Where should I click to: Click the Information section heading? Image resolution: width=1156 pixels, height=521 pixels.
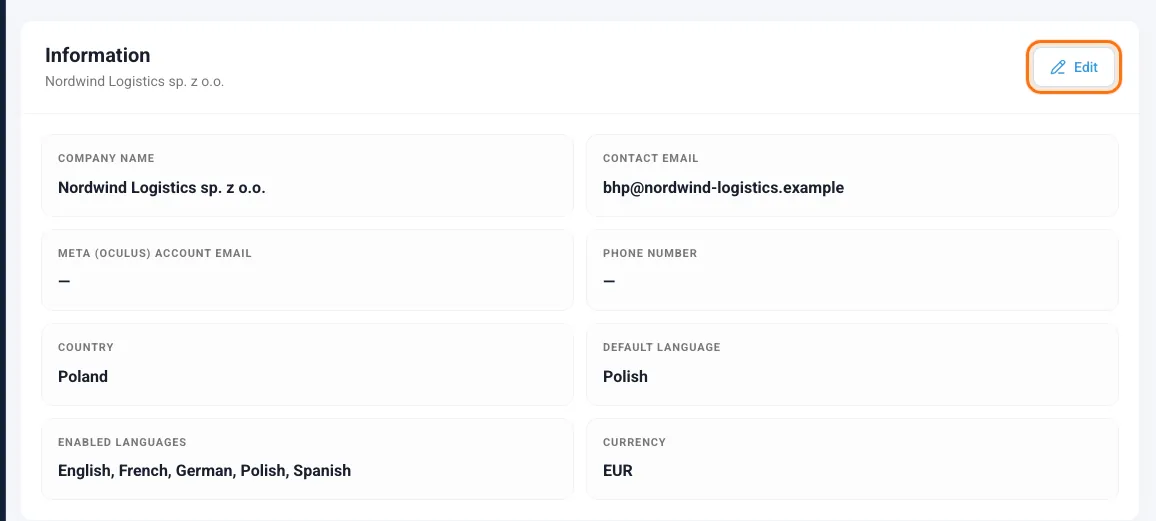[x=97, y=55]
